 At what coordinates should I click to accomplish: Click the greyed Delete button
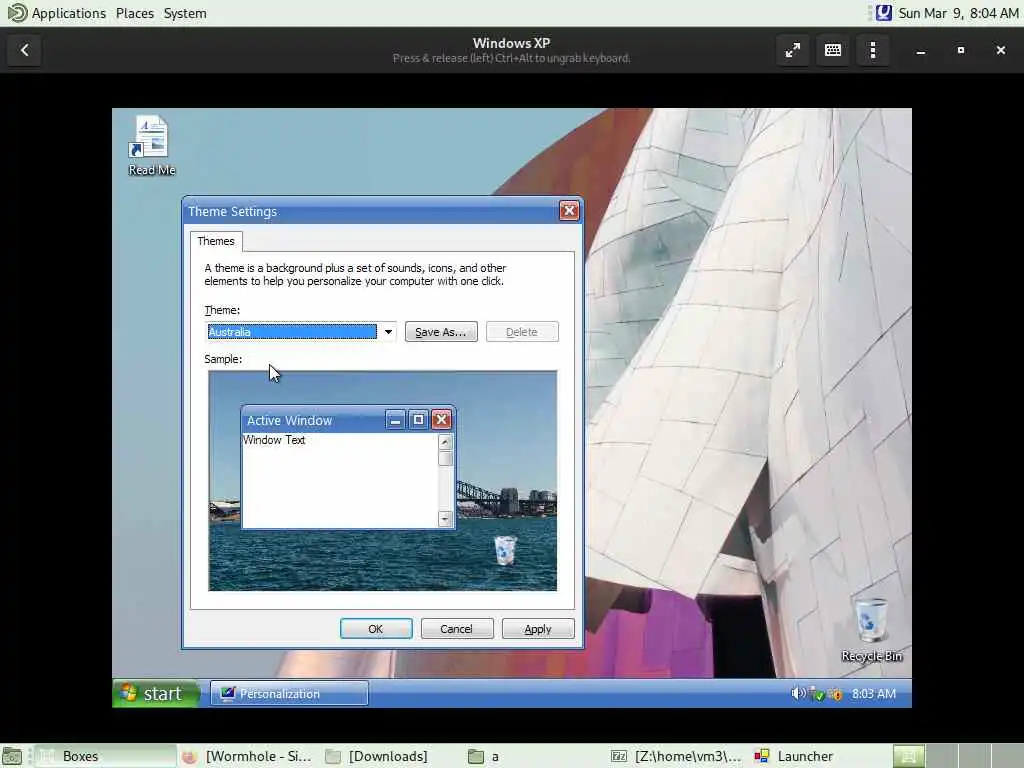[522, 332]
